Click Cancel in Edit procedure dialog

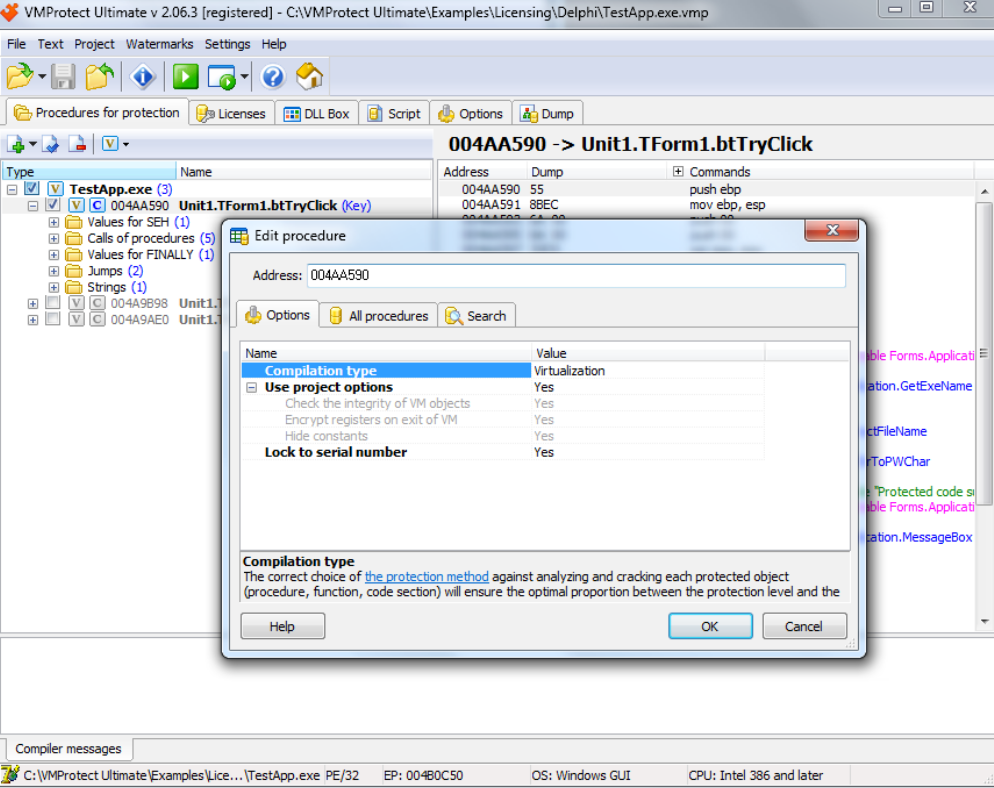click(804, 626)
